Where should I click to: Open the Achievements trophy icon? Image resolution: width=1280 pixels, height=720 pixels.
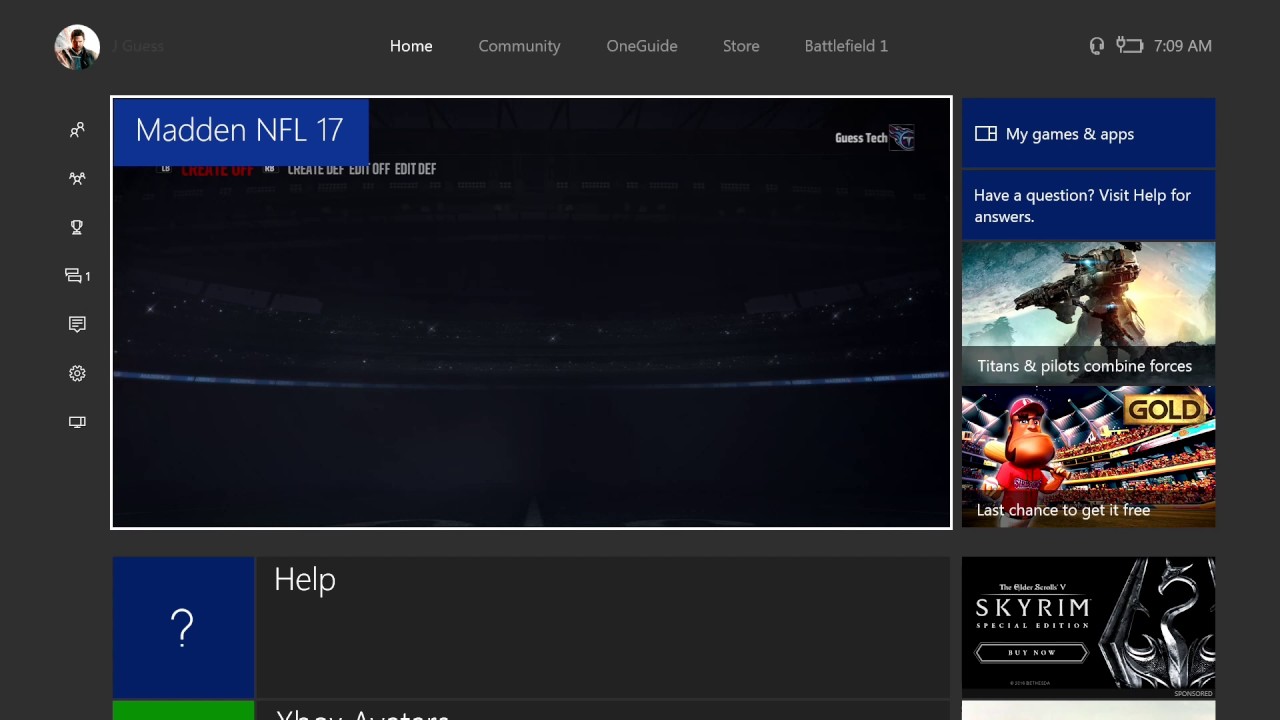[x=77, y=227]
